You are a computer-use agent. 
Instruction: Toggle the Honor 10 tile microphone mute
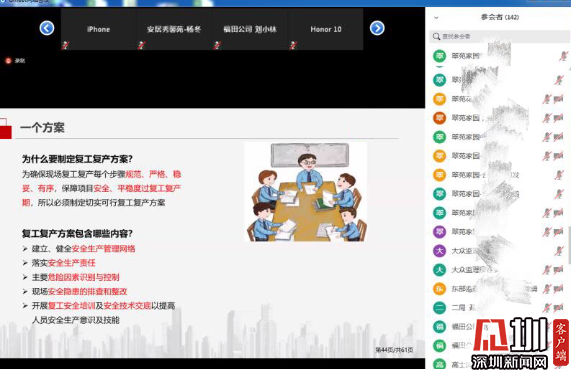[x=293, y=45]
